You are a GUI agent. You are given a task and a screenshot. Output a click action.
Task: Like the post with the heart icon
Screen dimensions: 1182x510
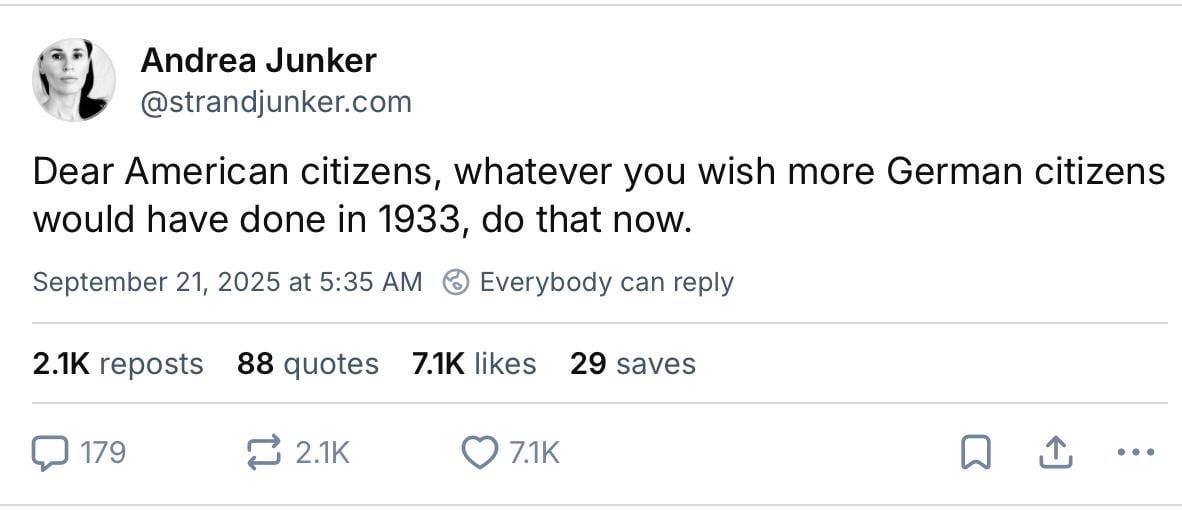pos(479,453)
